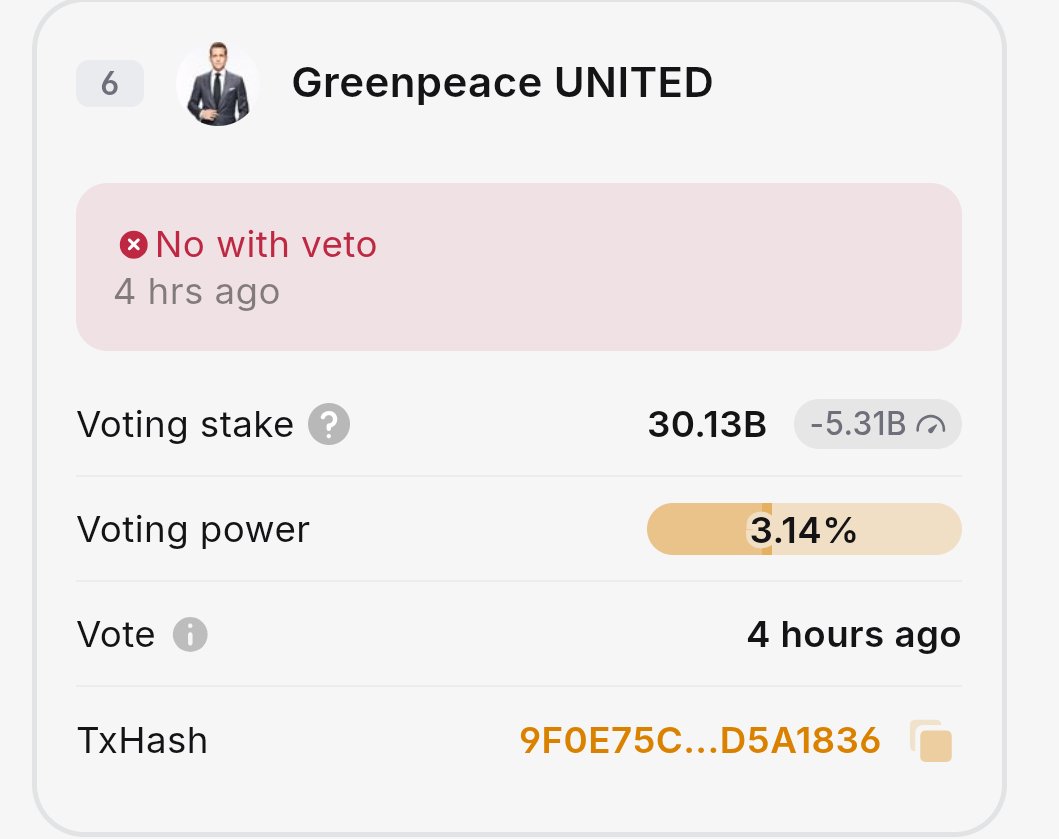This screenshot has height=839, width=1059.
Task: Click the Voting stake help question mark icon
Action: [x=329, y=425]
